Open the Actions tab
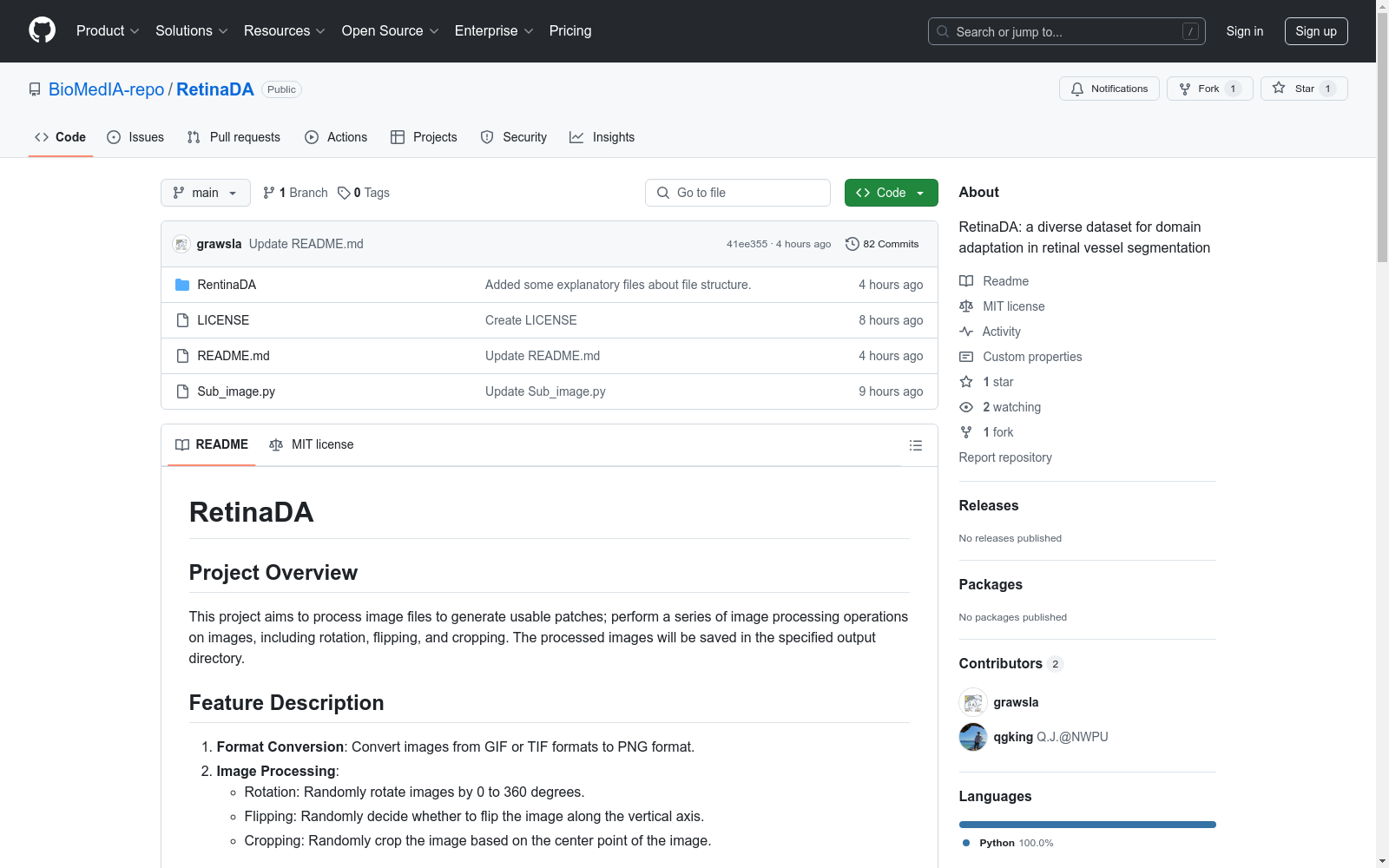Image resolution: width=1389 pixels, height=868 pixels. [336, 137]
